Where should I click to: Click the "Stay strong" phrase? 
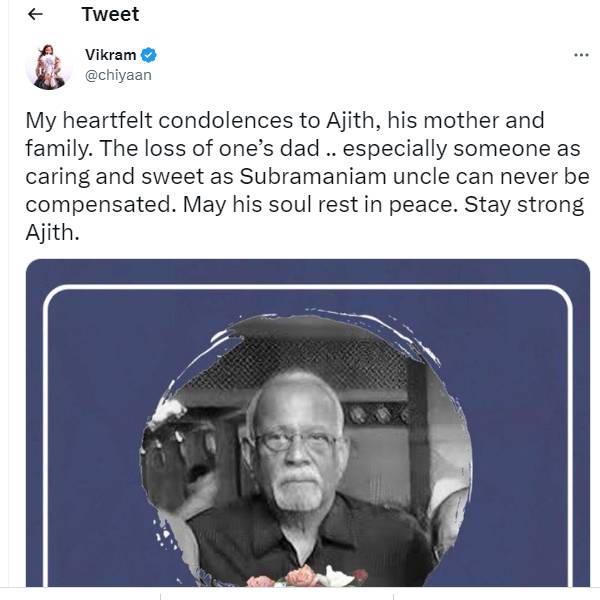523,205
